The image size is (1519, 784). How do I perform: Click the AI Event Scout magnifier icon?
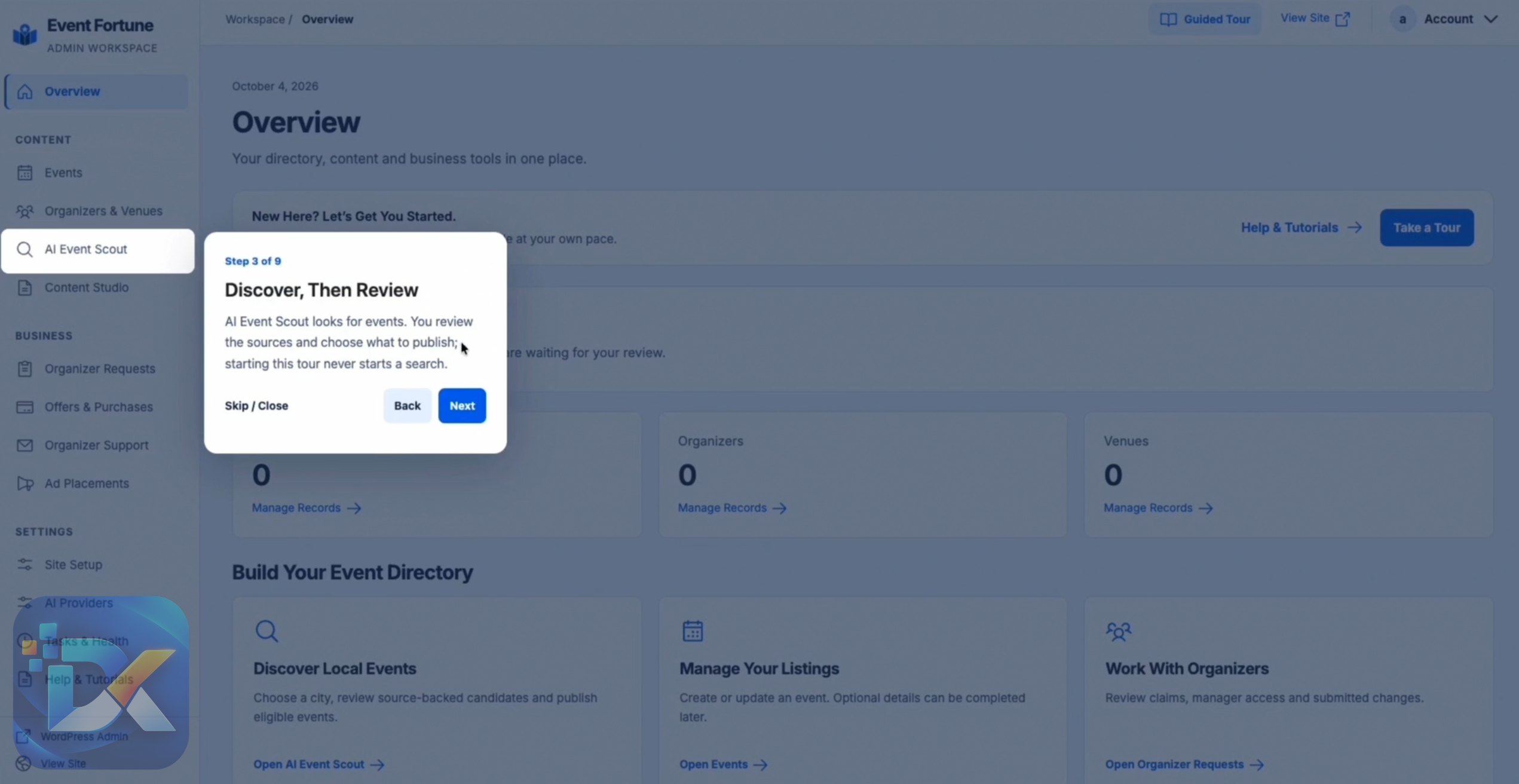click(24, 249)
